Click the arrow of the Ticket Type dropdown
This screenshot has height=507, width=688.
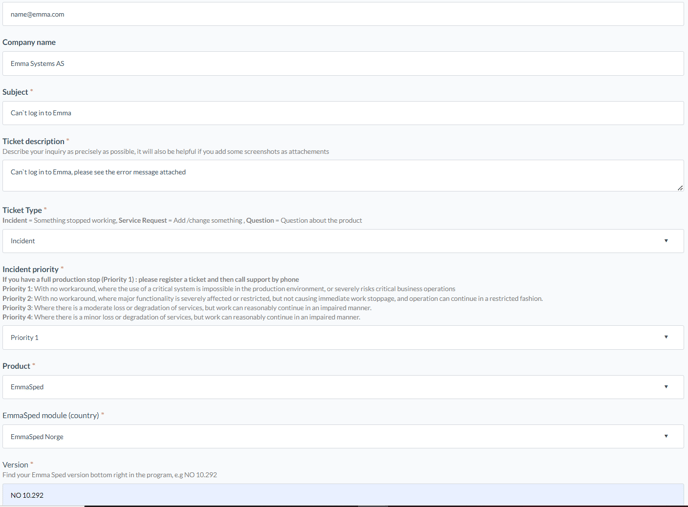(666, 241)
